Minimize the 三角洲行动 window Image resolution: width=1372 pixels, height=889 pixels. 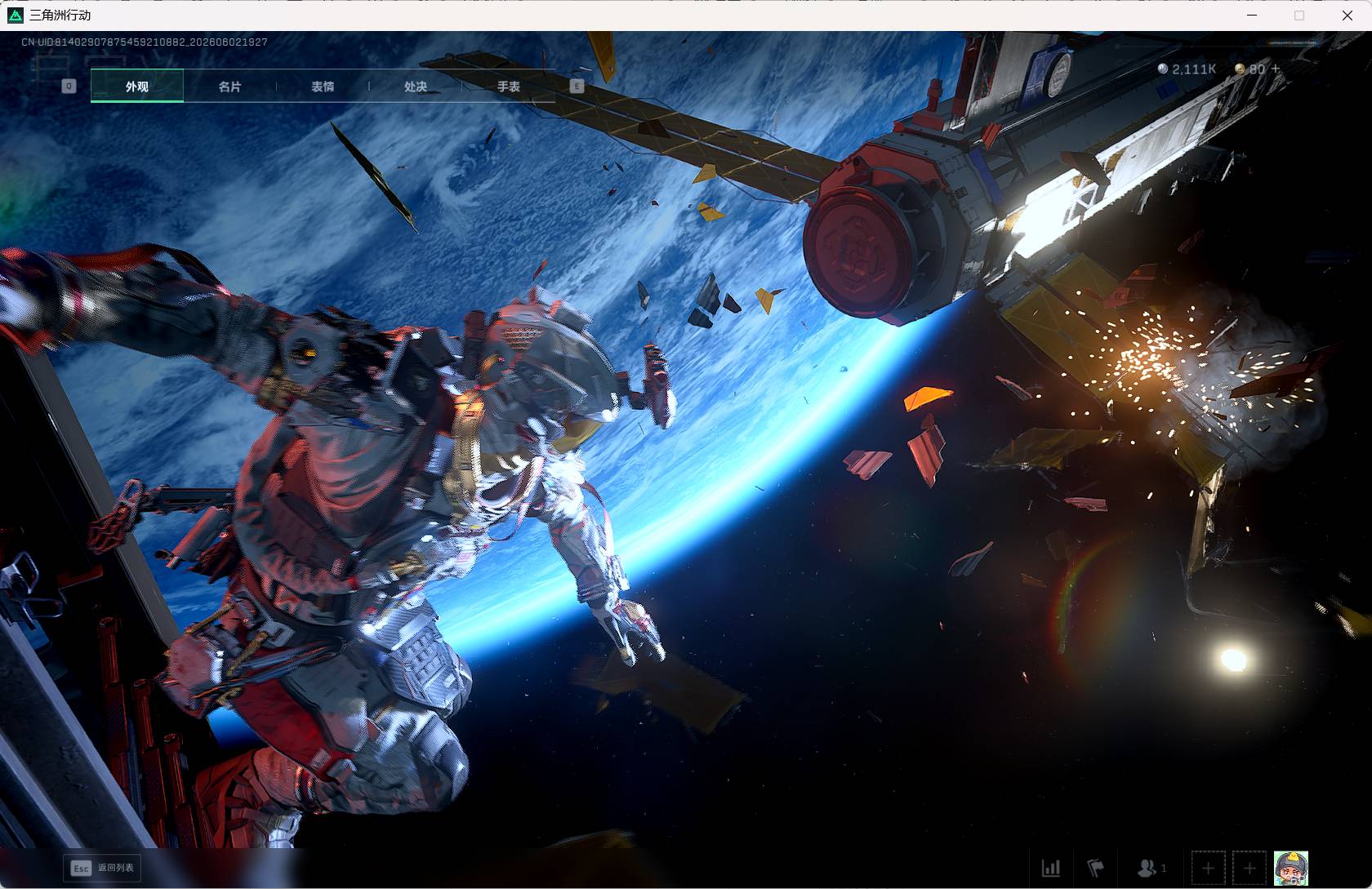coord(1252,15)
